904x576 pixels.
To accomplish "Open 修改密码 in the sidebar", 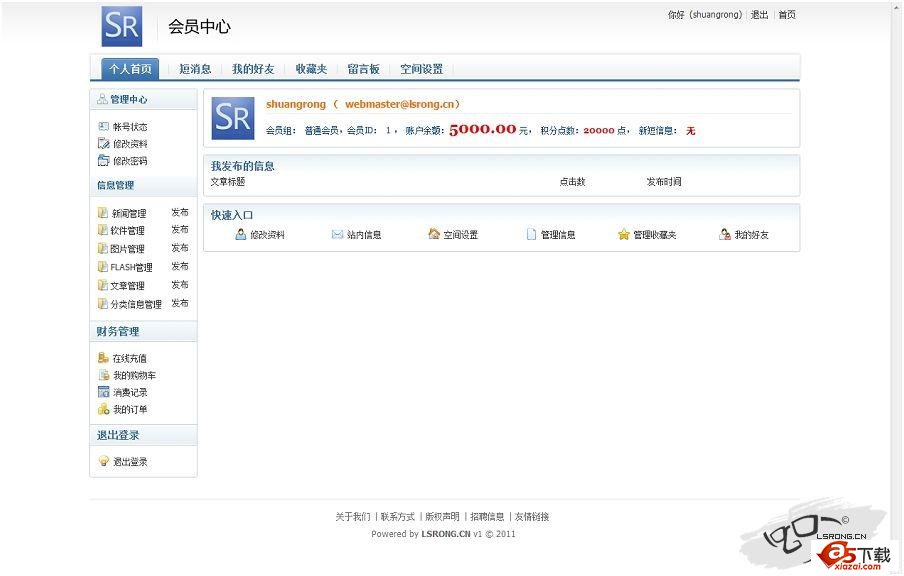I will click(x=130, y=161).
